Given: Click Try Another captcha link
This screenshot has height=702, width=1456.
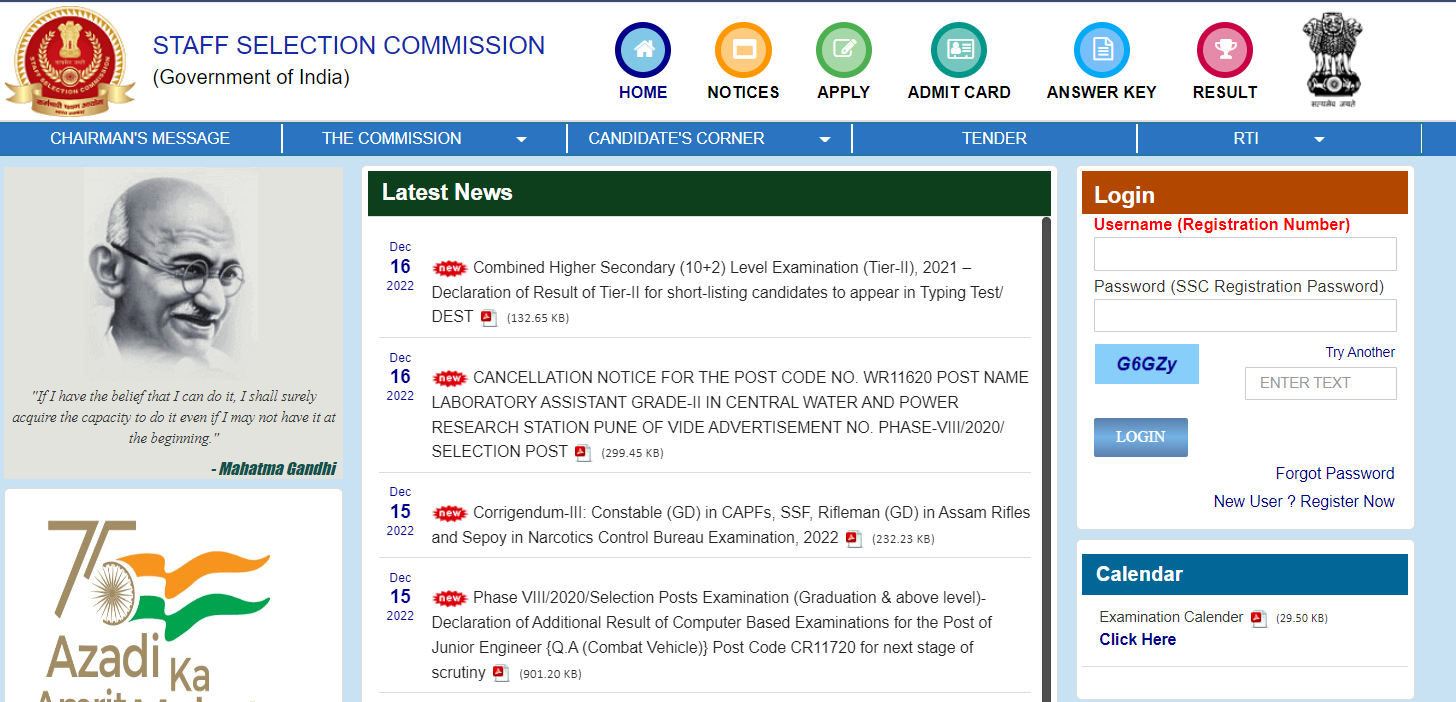Looking at the screenshot, I should click(1359, 352).
